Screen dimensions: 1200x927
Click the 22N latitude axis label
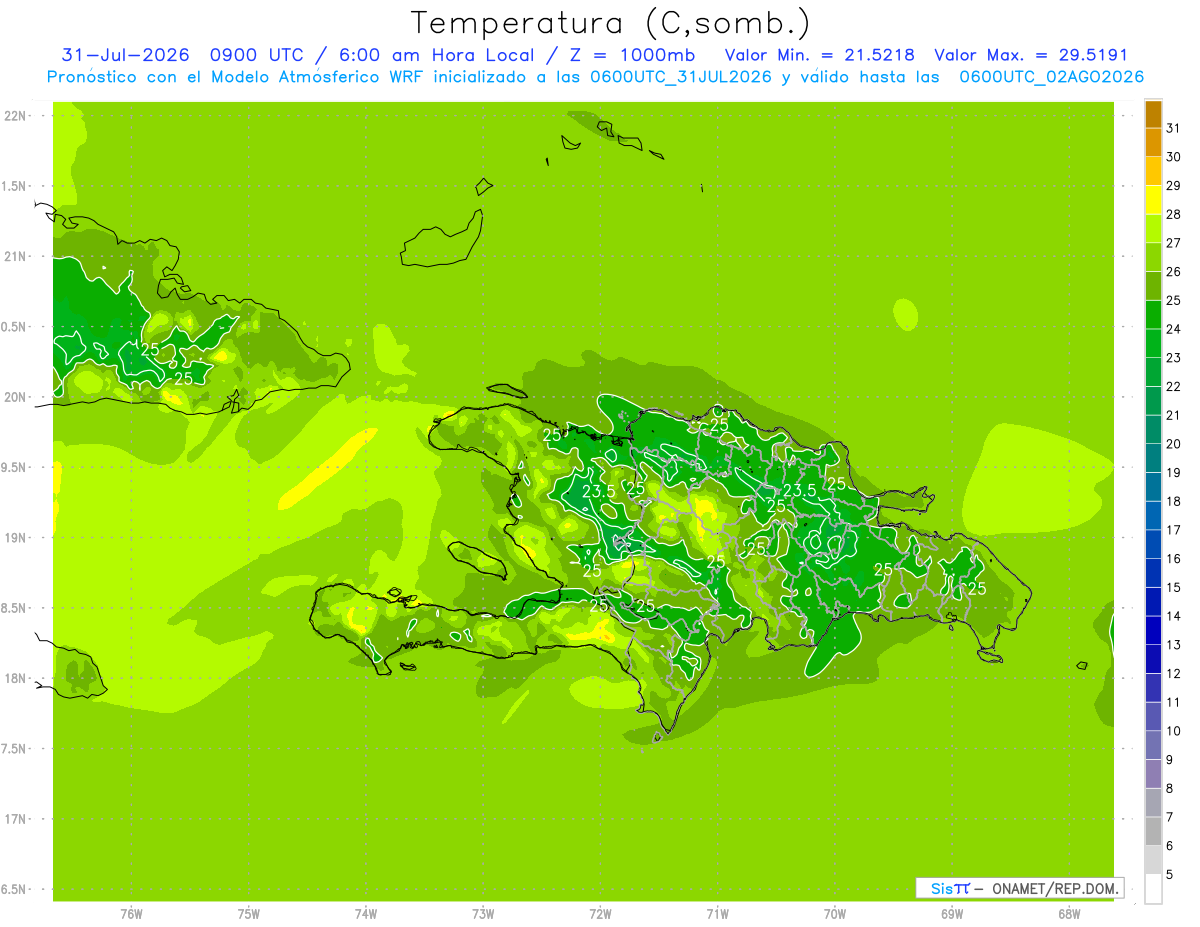(x=14, y=116)
